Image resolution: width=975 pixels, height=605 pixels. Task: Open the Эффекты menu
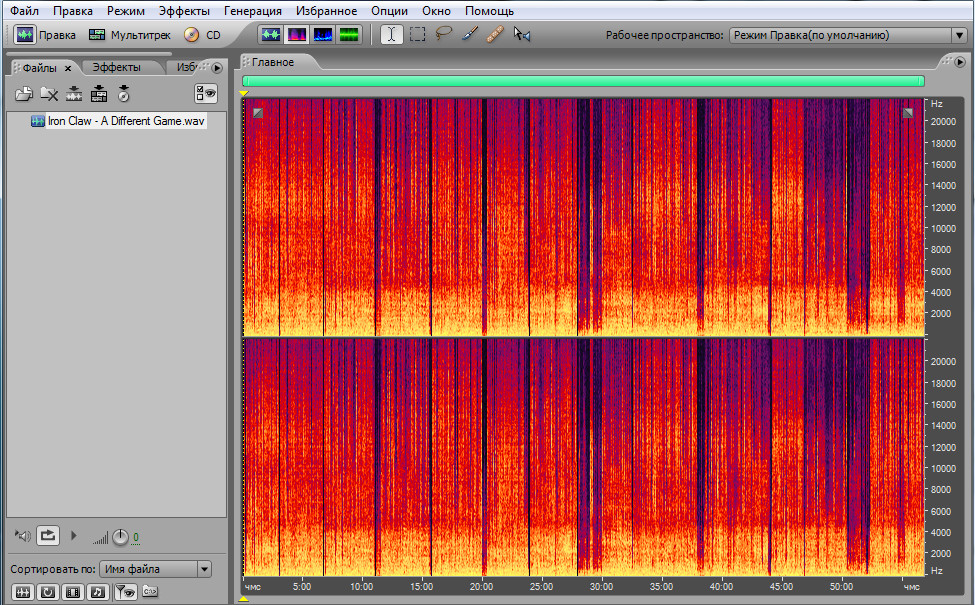[x=184, y=11]
